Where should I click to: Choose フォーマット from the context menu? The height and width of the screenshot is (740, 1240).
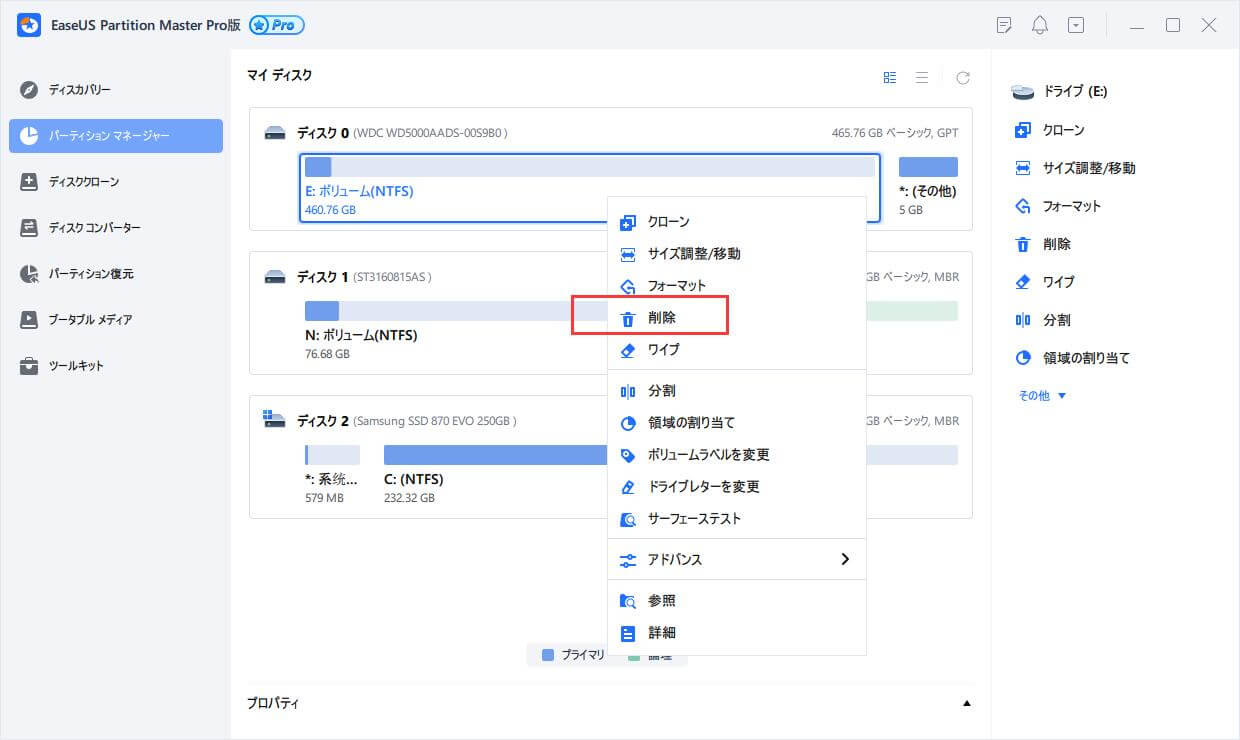(x=676, y=286)
